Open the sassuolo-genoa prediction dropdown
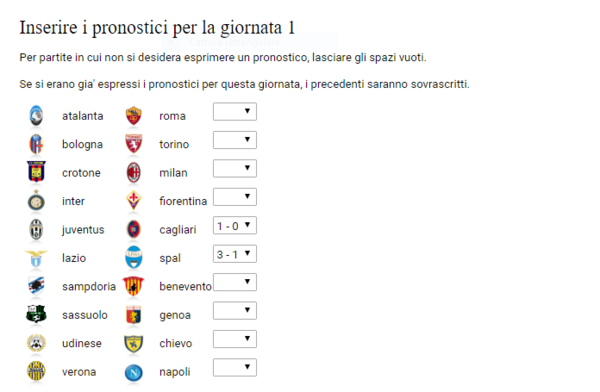This screenshot has width=600, height=392. [x=235, y=310]
